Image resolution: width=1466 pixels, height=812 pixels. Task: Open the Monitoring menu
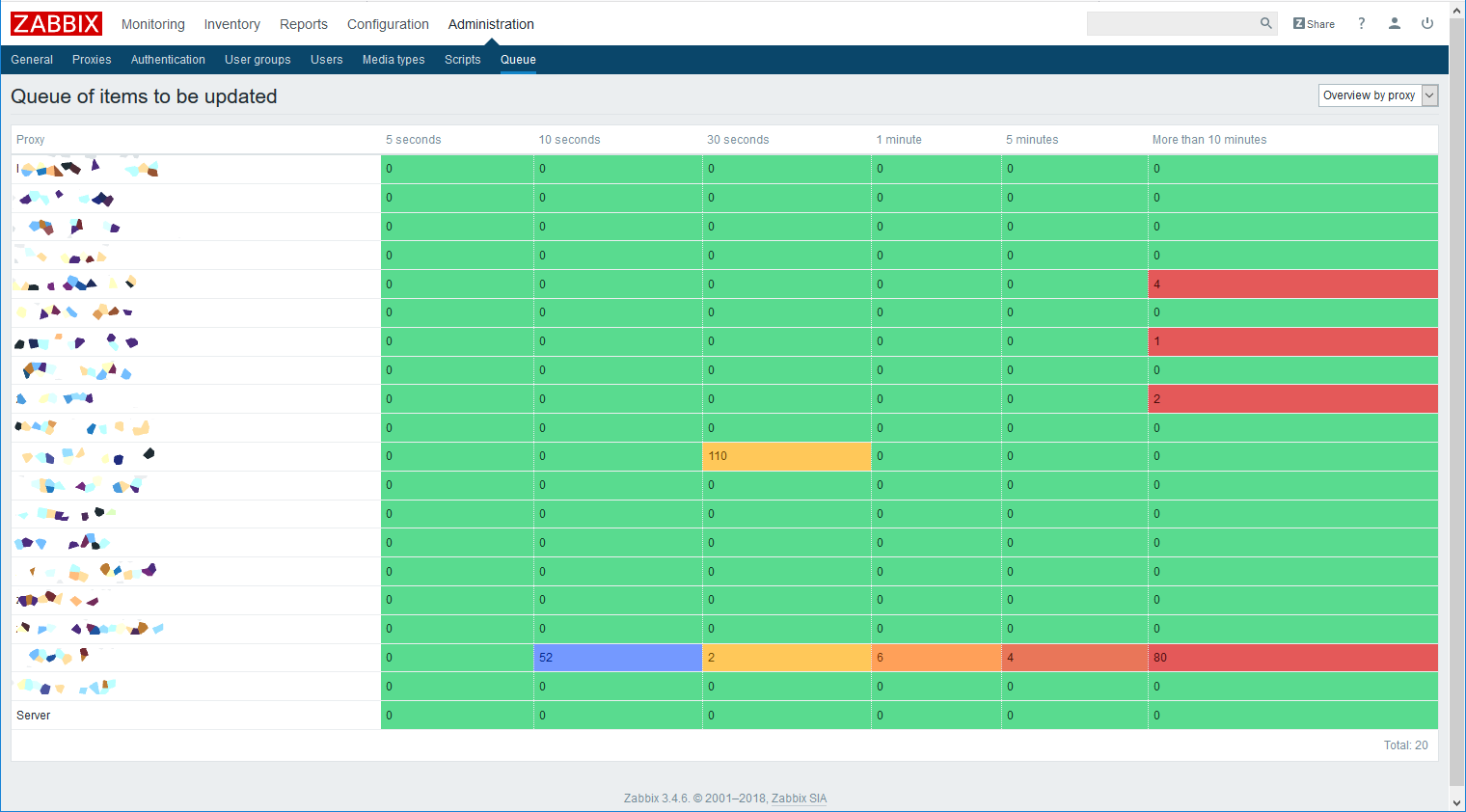(x=152, y=24)
